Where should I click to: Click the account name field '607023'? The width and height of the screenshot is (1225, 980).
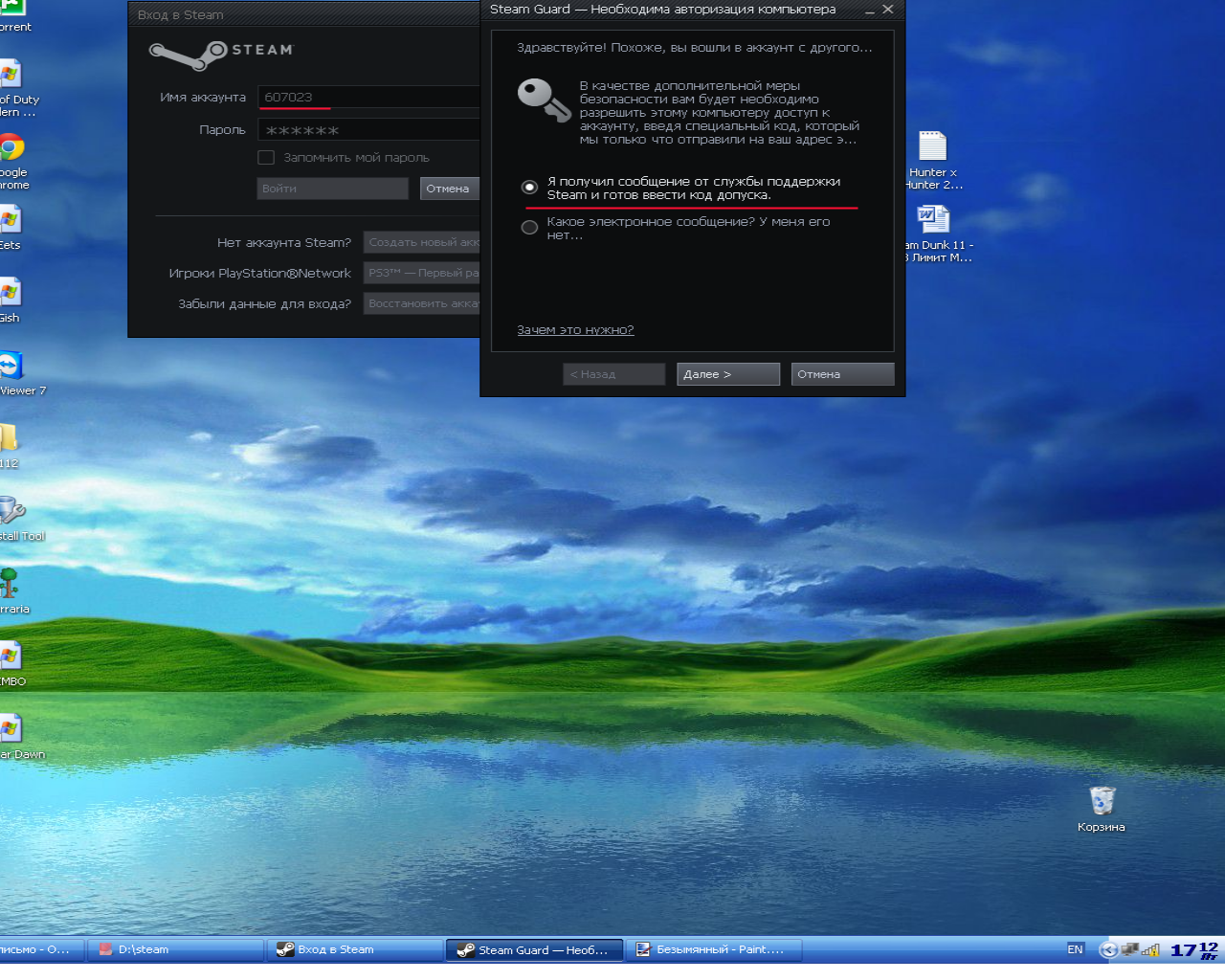(368, 98)
